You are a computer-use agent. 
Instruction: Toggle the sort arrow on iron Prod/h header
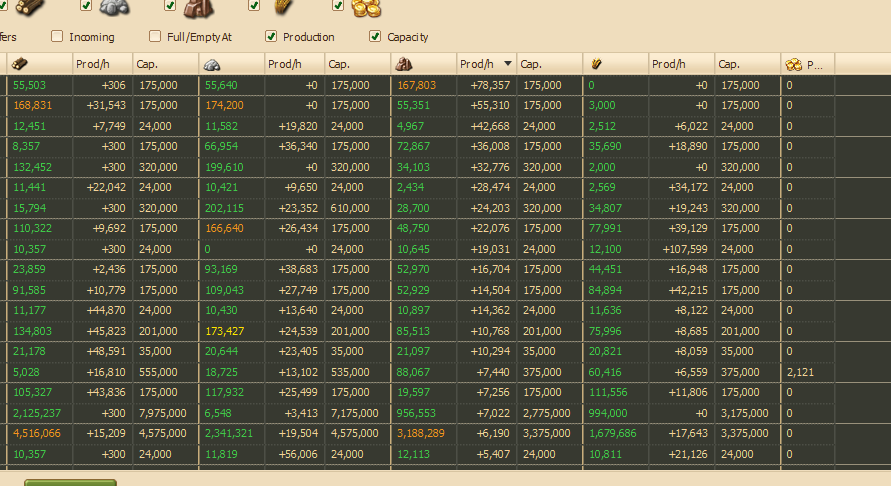(x=508, y=64)
